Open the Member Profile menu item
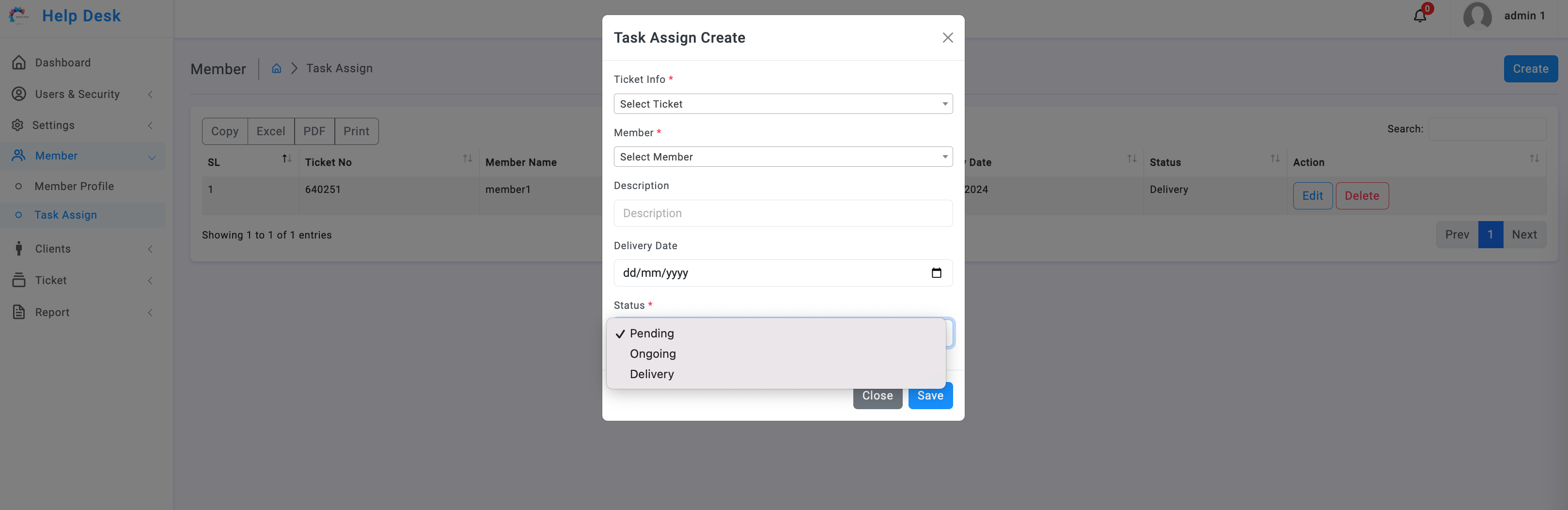Image resolution: width=1568 pixels, height=510 pixels. [74, 187]
